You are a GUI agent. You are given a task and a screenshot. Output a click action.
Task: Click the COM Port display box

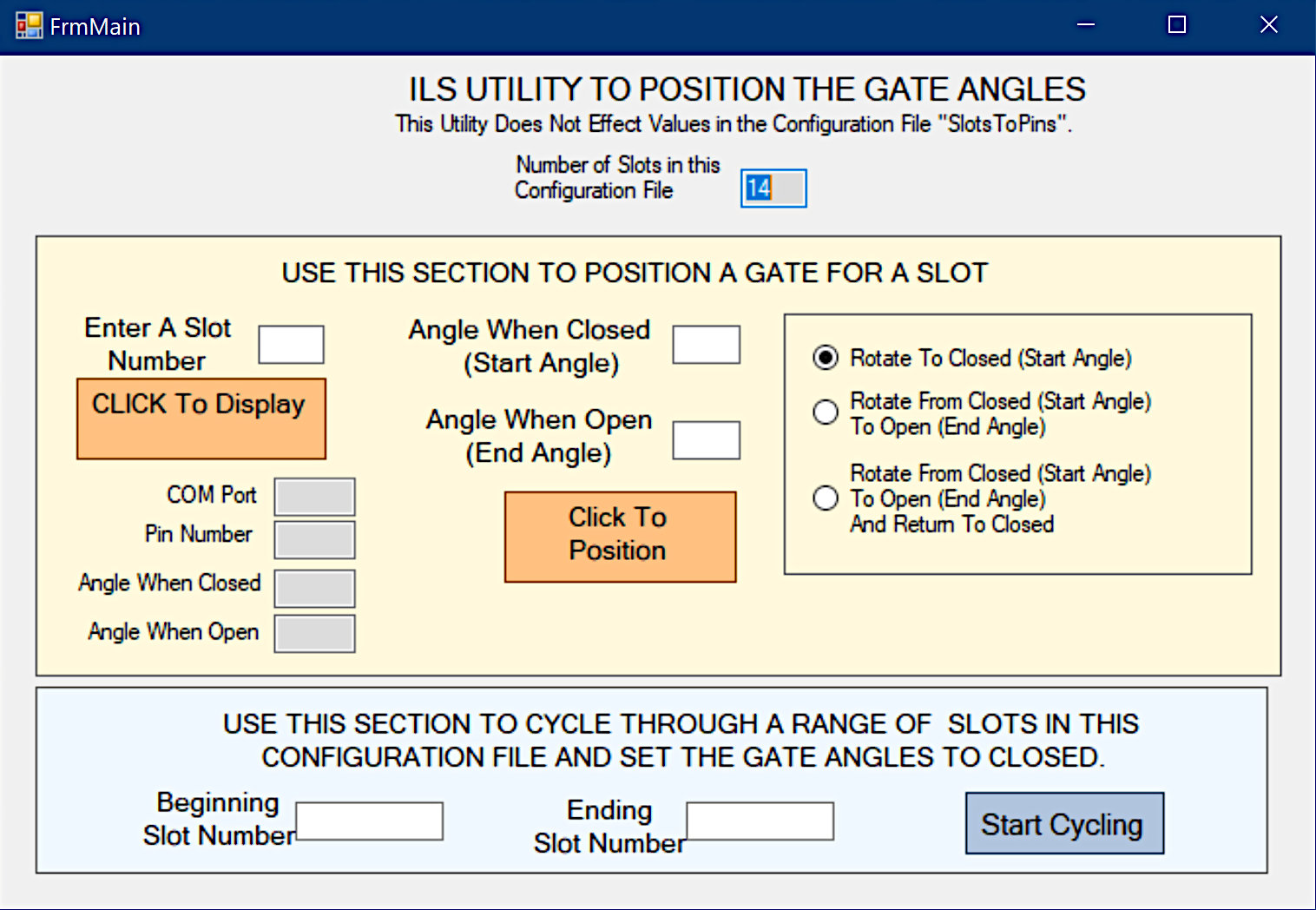pyautogui.click(x=314, y=497)
